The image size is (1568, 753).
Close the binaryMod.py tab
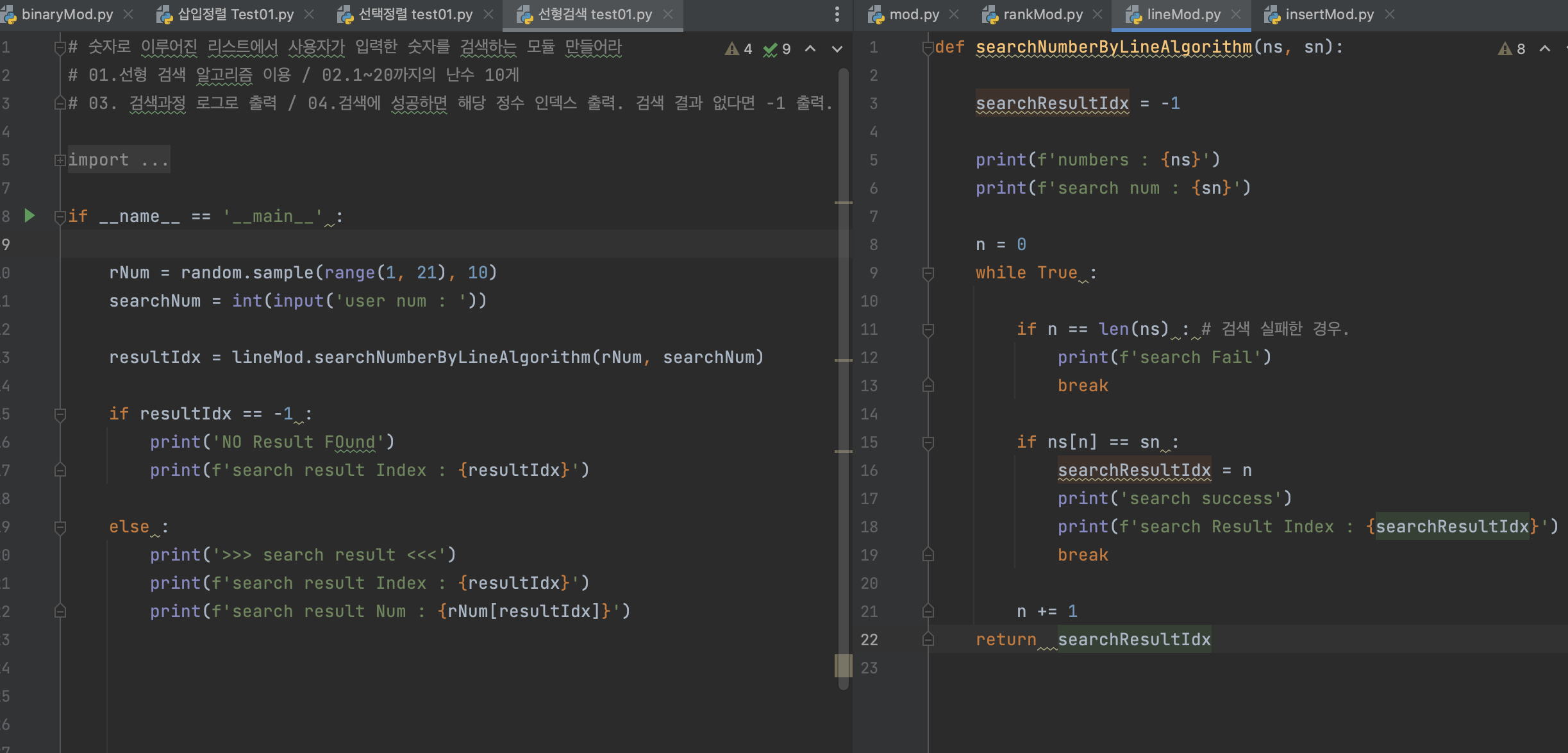point(128,14)
